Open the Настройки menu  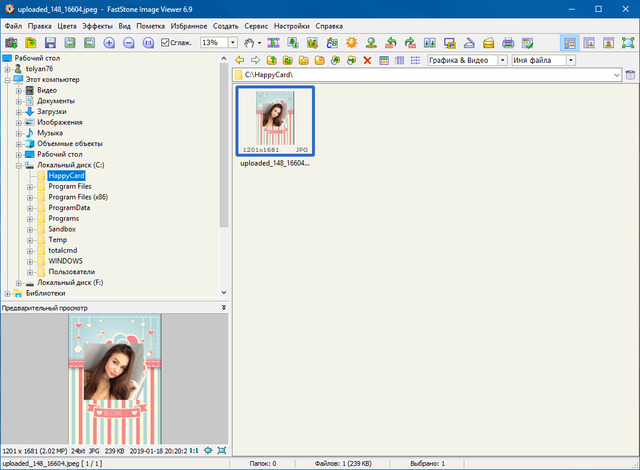(291, 24)
